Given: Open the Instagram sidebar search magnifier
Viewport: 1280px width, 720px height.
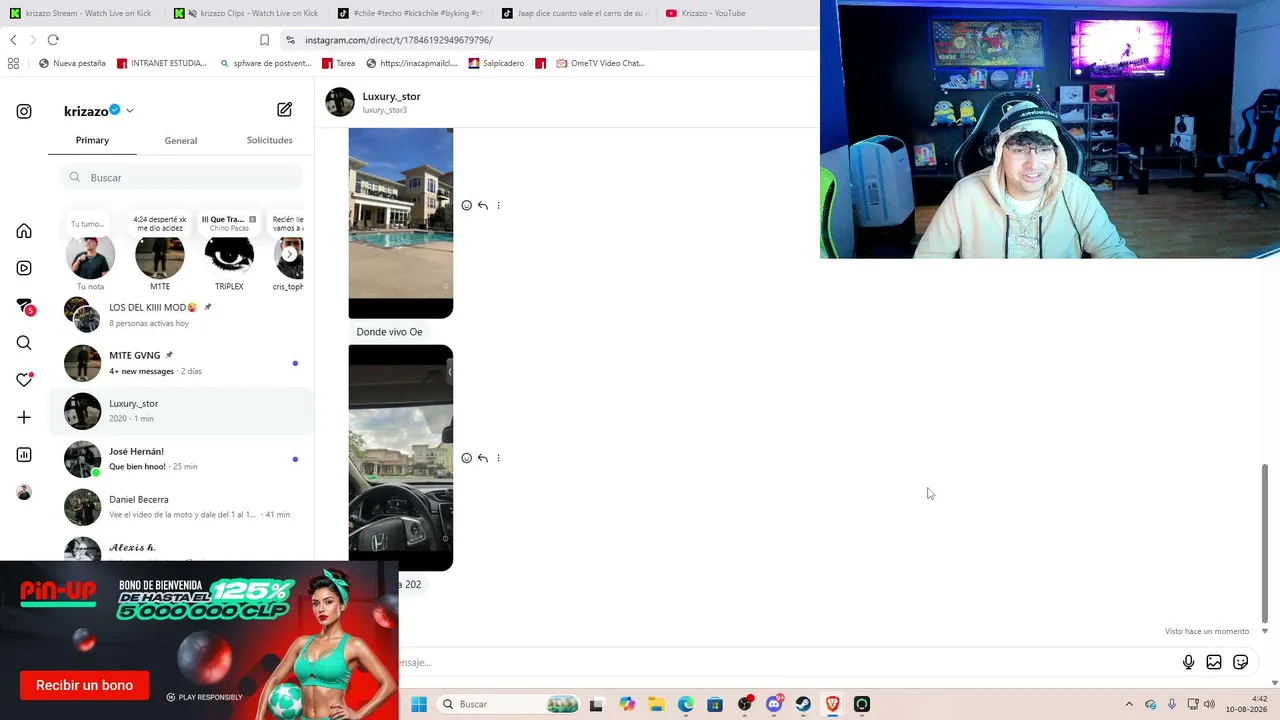Looking at the screenshot, I should click(24, 343).
